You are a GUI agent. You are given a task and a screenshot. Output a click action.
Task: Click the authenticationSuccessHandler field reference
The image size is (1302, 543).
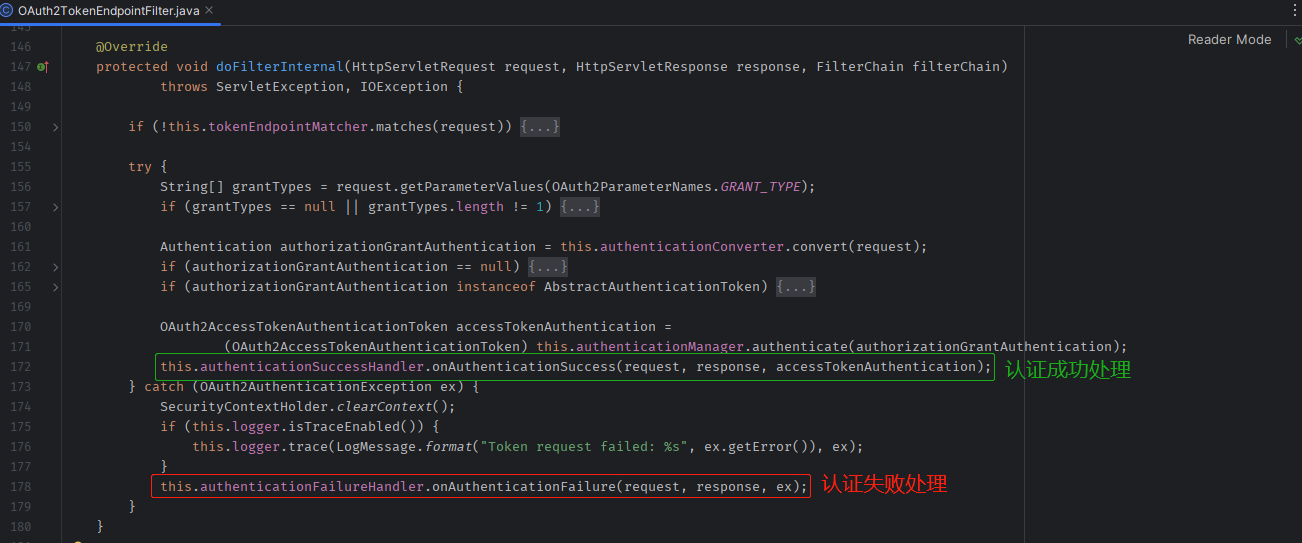pyautogui.click(x=312, y=367)
